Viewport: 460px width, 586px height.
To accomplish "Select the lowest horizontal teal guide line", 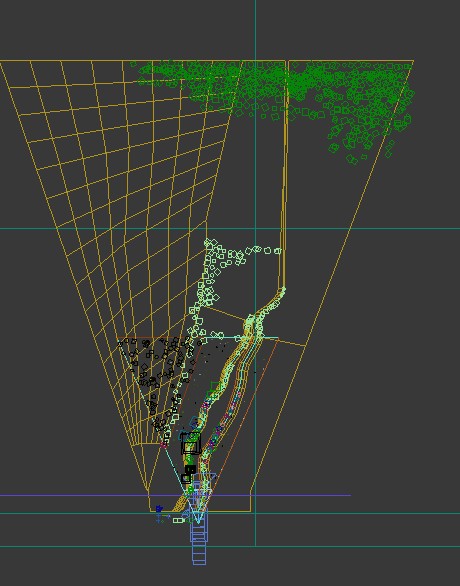I will (230, 546).
